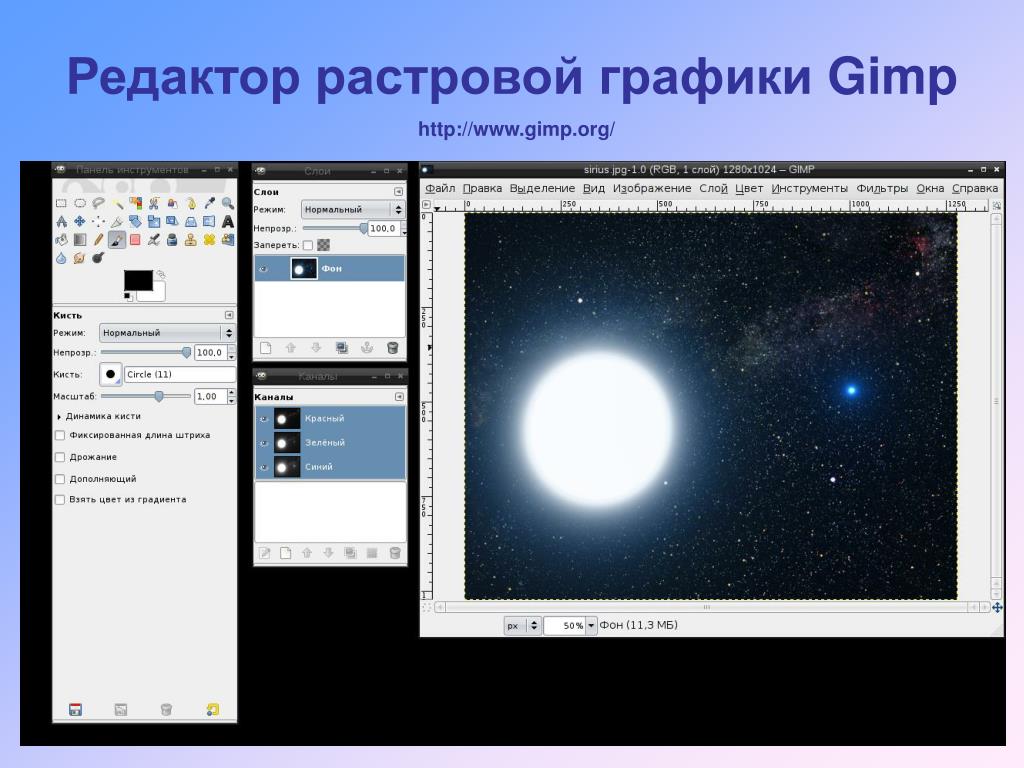The height and width of the screenshot is (768, 1024).
Task: Select the Pencil tool
Action: coord(99,240)
